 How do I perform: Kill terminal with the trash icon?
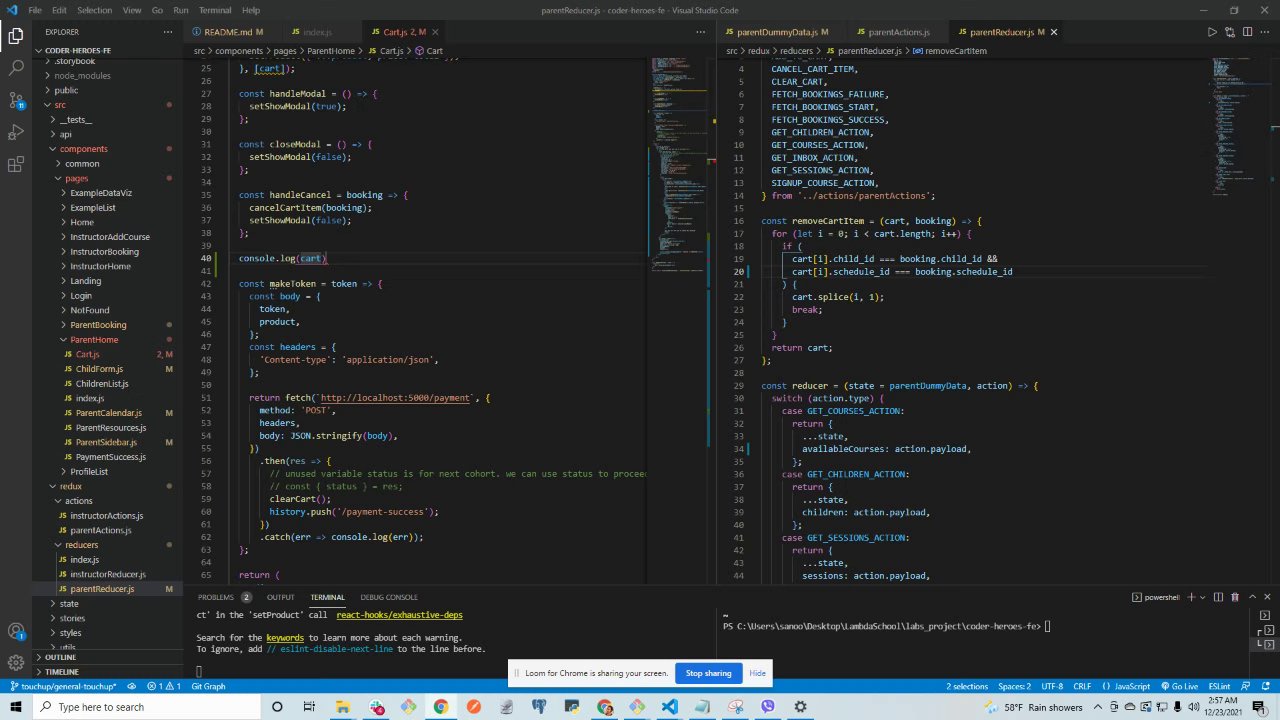[1235, 597]
